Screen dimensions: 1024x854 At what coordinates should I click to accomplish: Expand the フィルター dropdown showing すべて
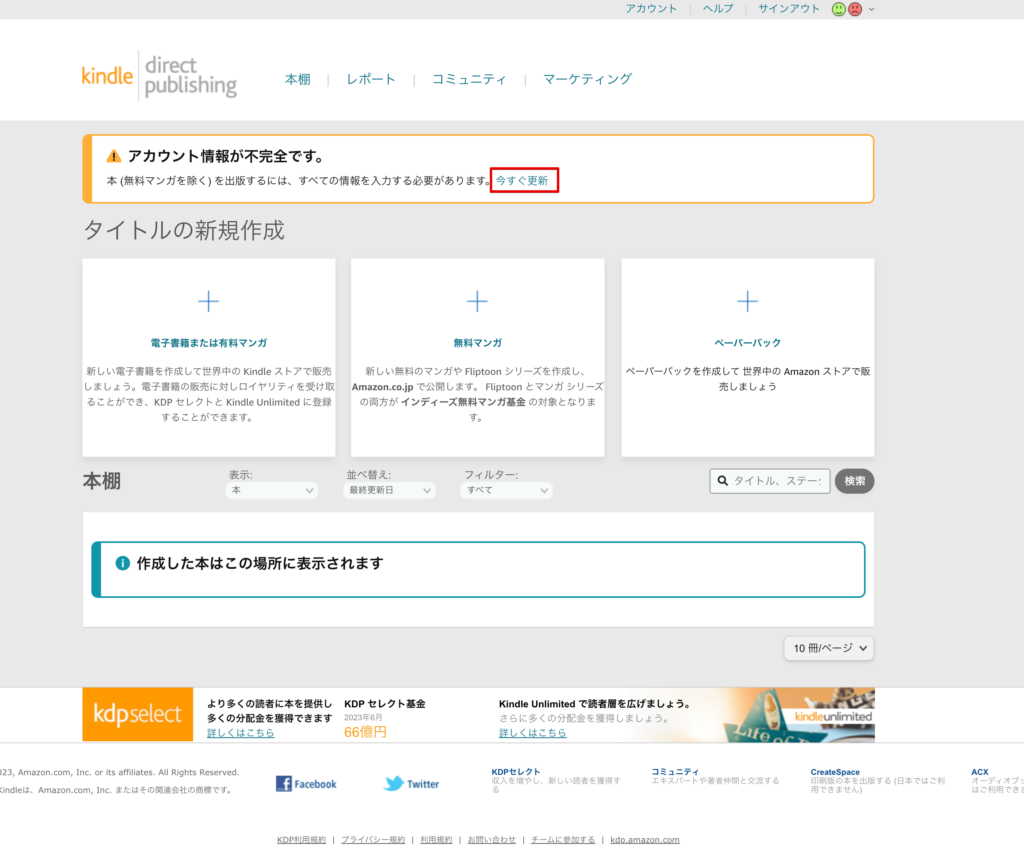506,491
